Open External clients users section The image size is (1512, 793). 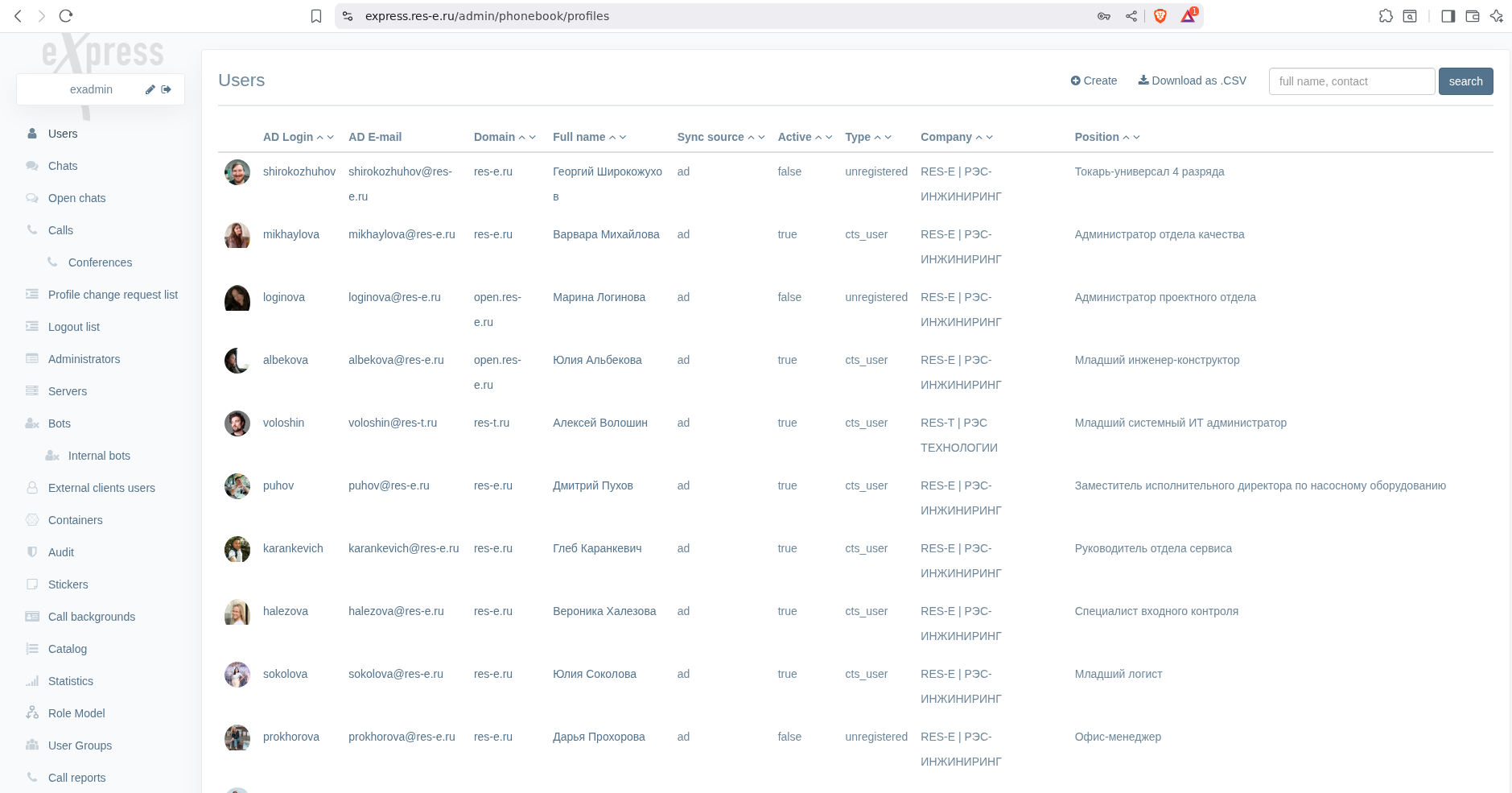[x=101, y=488]
